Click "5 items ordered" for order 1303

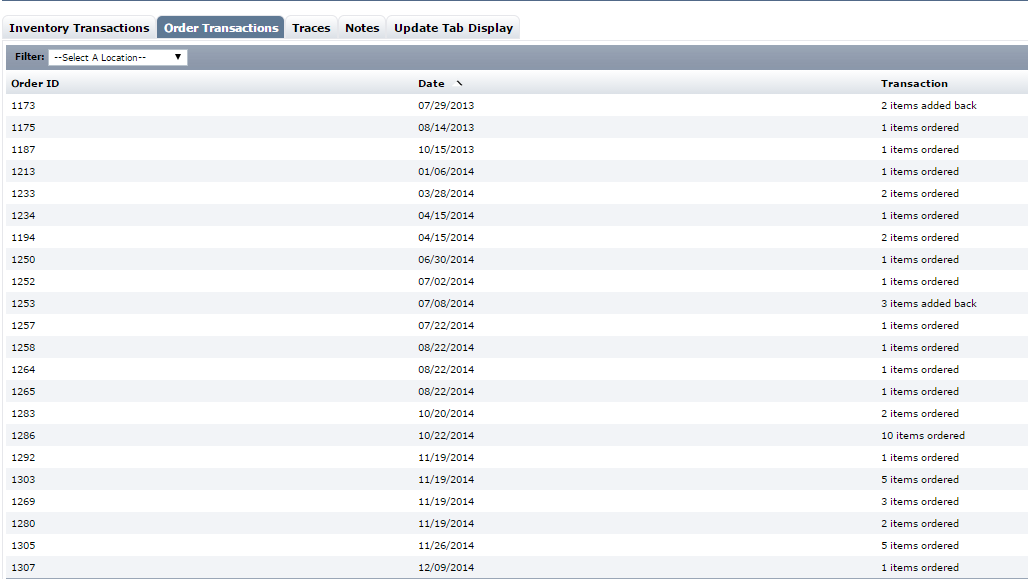(920, 479)
